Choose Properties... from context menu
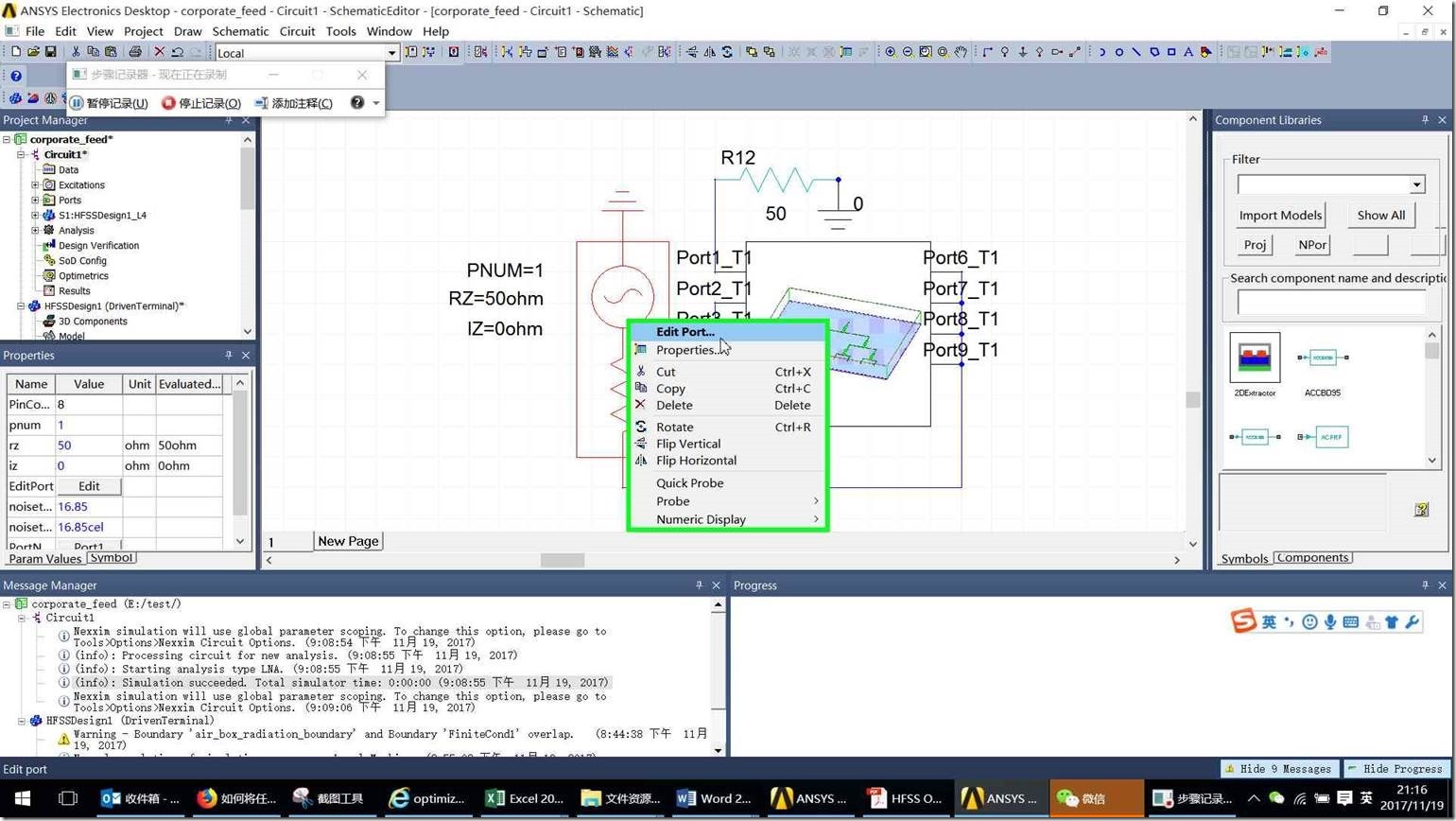1456x821 pixels. tap(728, 350)
